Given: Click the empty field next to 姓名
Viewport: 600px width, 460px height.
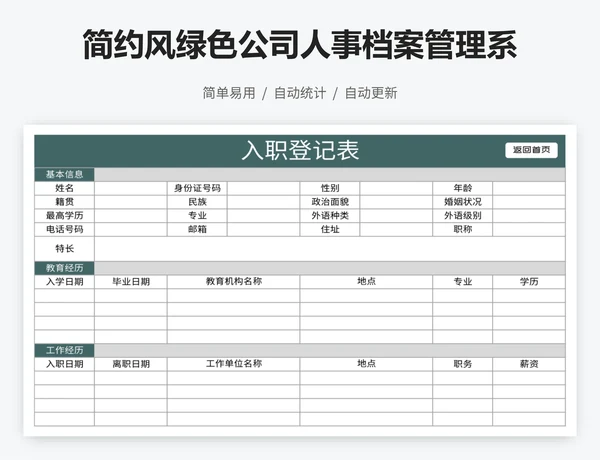Looking at the screenshot, I should pyautogui.click(x=131, y=188).
